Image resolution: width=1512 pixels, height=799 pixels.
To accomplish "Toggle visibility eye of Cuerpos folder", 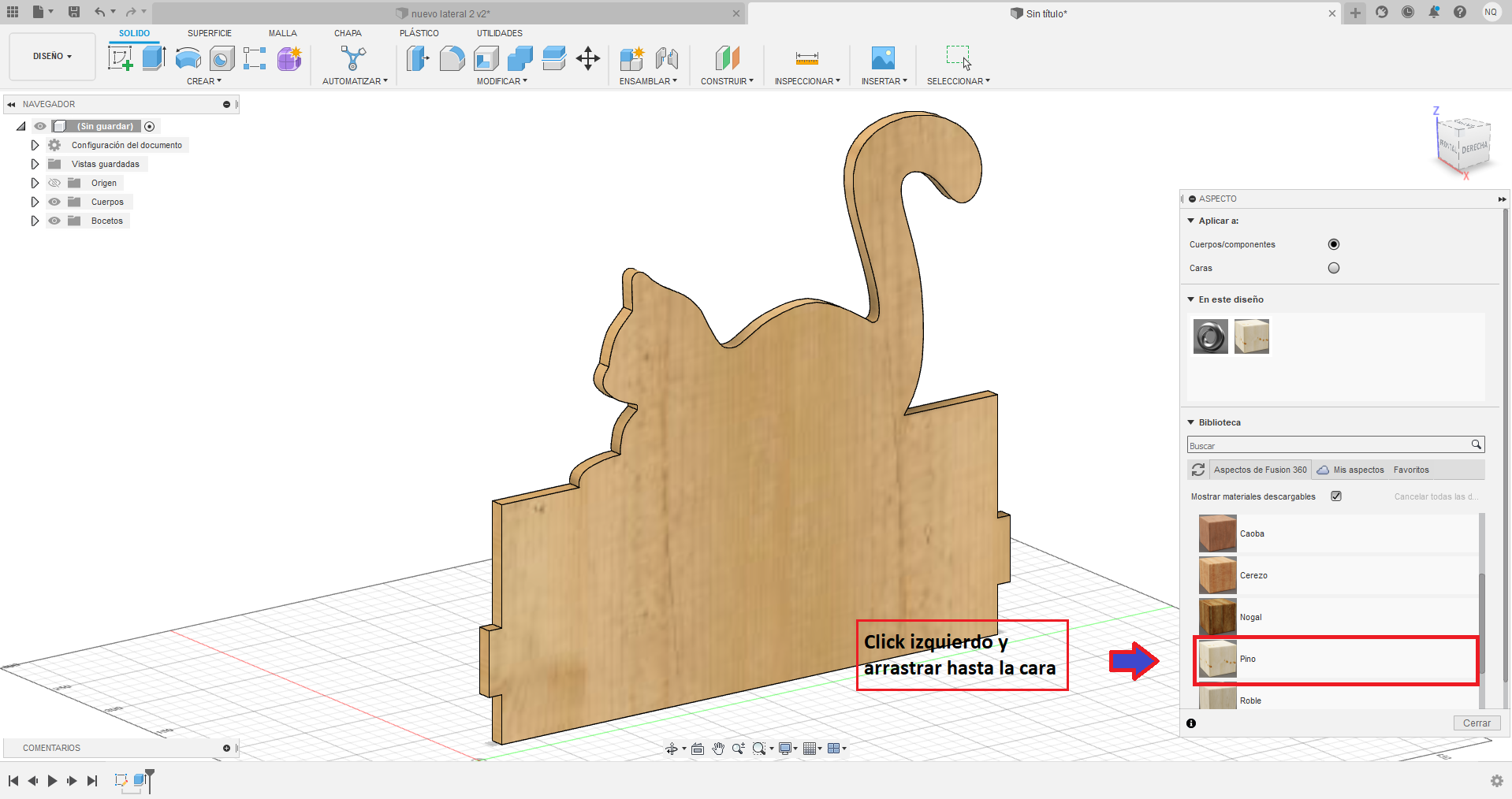I will tap(54, 202).
